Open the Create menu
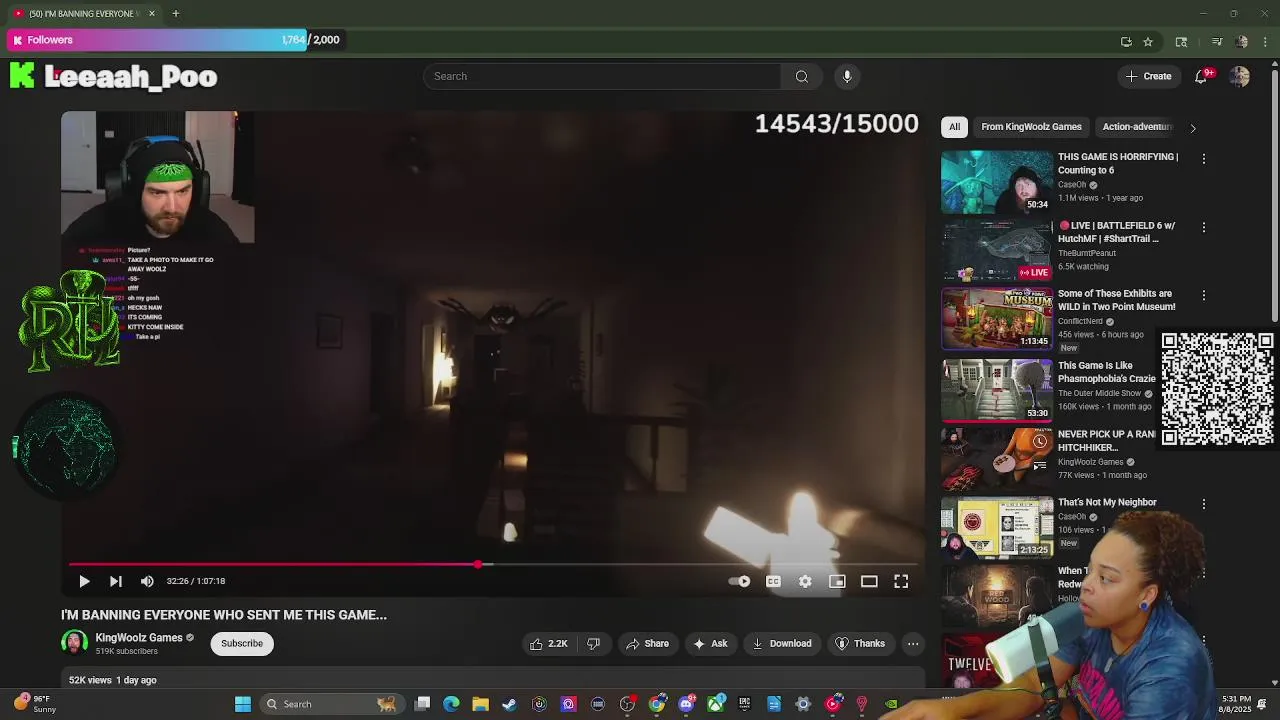The height and width of the screenshot is (720, 1280). (1148, 76)
